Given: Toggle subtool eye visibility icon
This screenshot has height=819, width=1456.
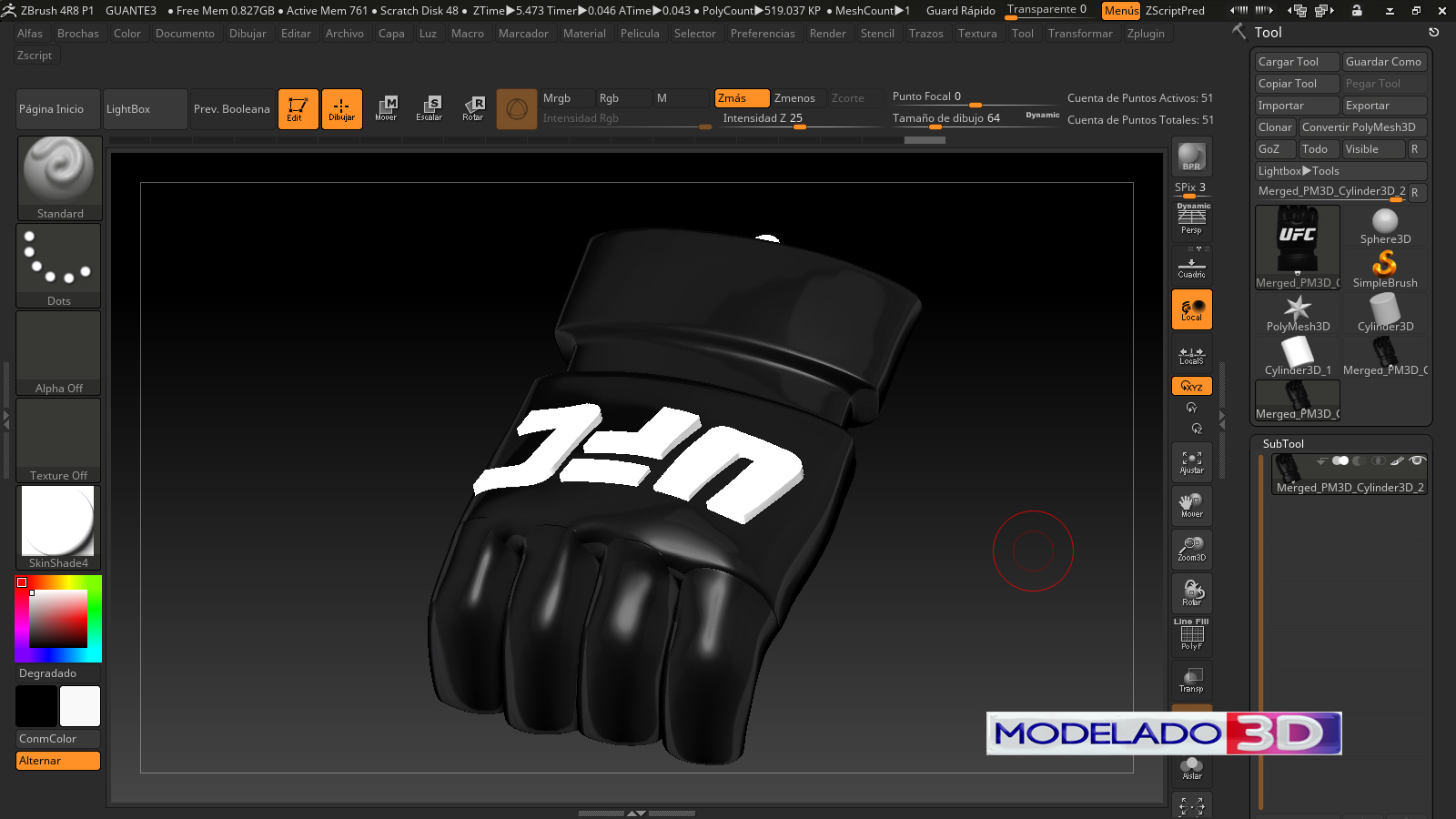Looking at the screenshot, I should point(1416,461).
